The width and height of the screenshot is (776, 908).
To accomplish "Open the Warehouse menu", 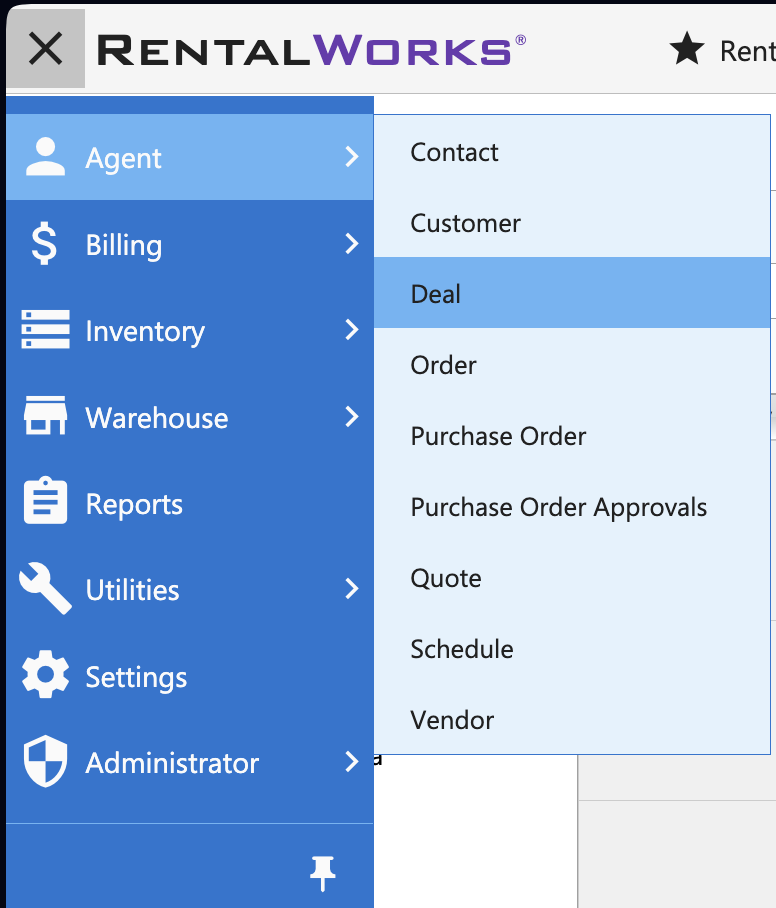I will click(190, 416).
